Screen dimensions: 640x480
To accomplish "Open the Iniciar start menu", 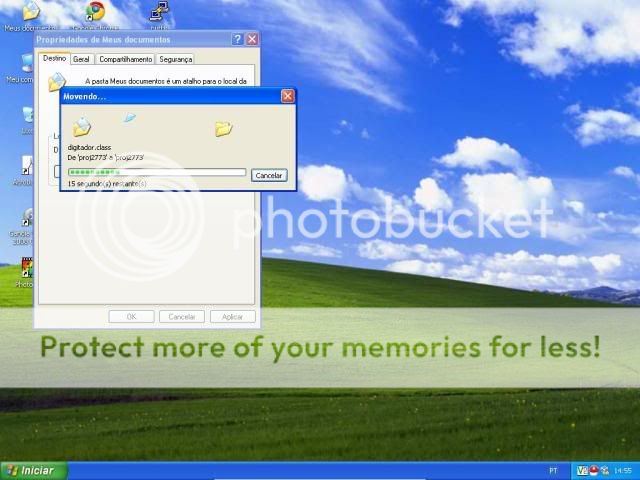I will point(33,471).
